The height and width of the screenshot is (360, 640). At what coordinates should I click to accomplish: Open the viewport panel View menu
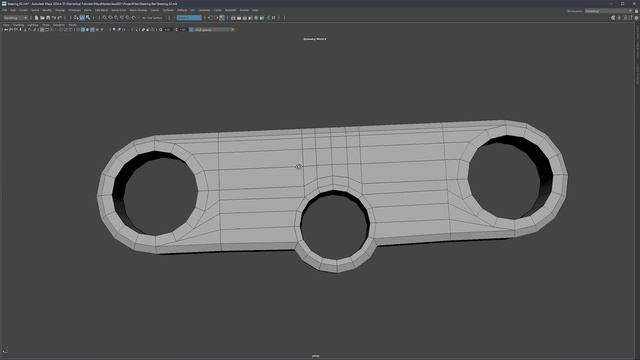pyautogui.click(x=6, y=25)
